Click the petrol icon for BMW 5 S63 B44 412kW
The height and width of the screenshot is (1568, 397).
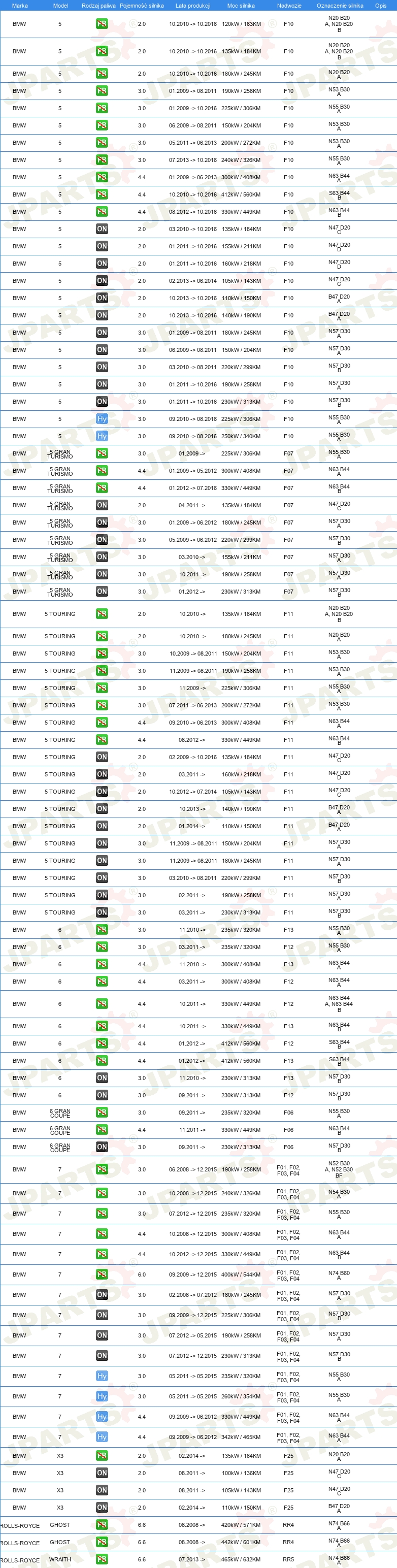point(102,194)
